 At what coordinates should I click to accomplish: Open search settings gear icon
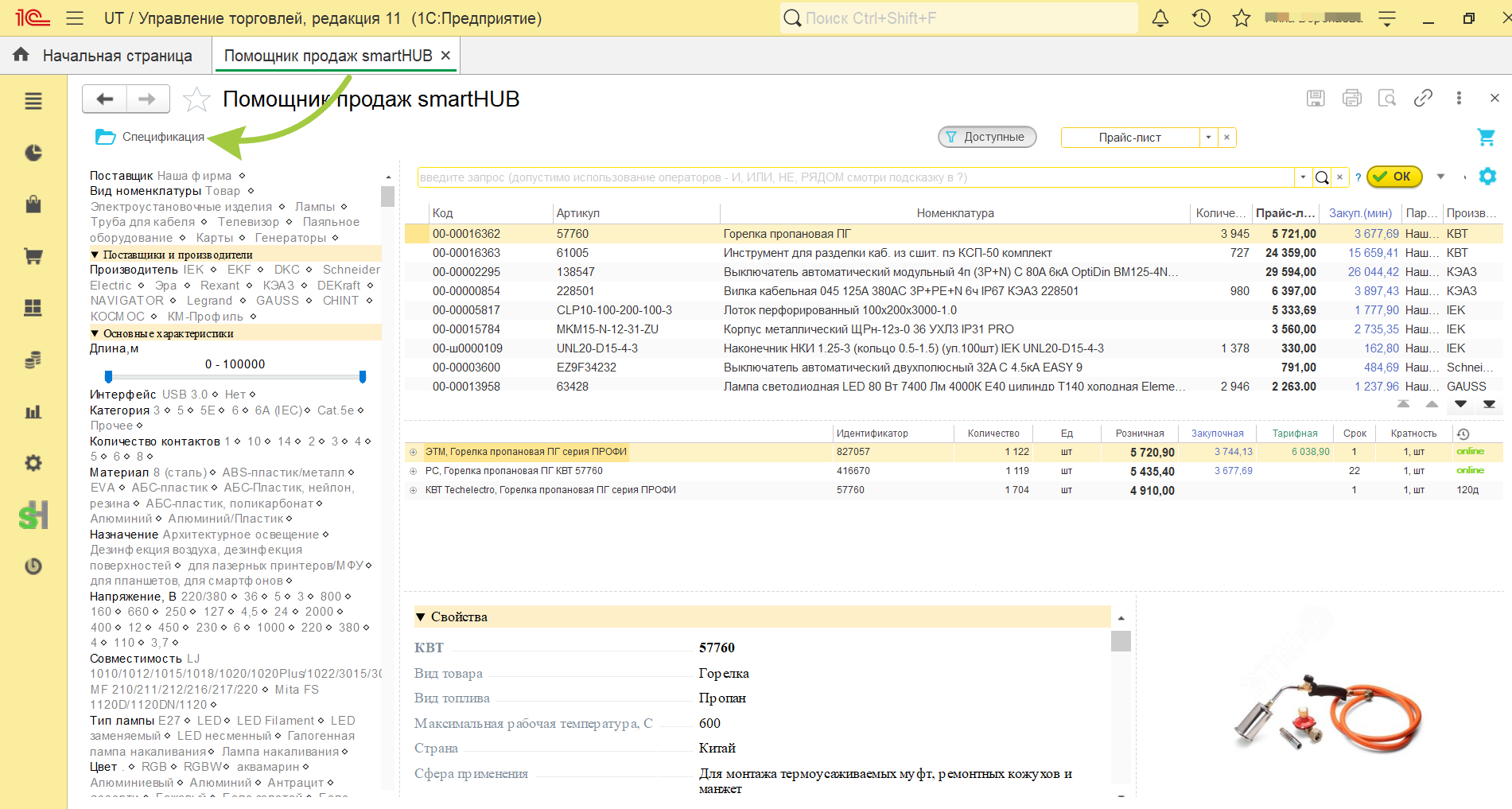coord(1487,177)
